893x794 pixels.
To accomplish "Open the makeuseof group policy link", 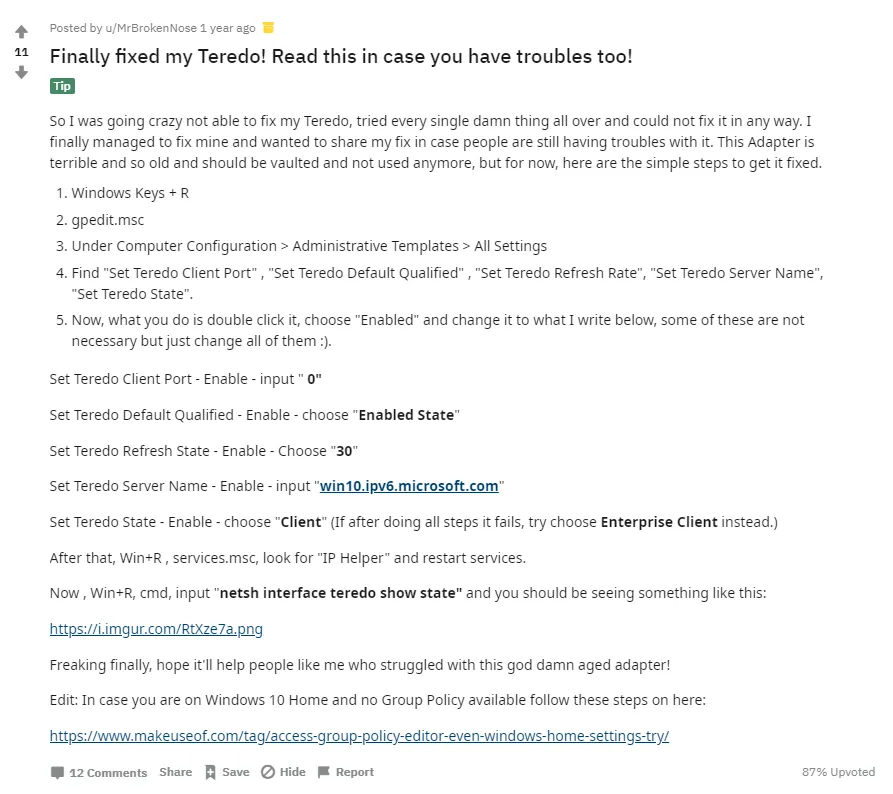I will [359, 736].
